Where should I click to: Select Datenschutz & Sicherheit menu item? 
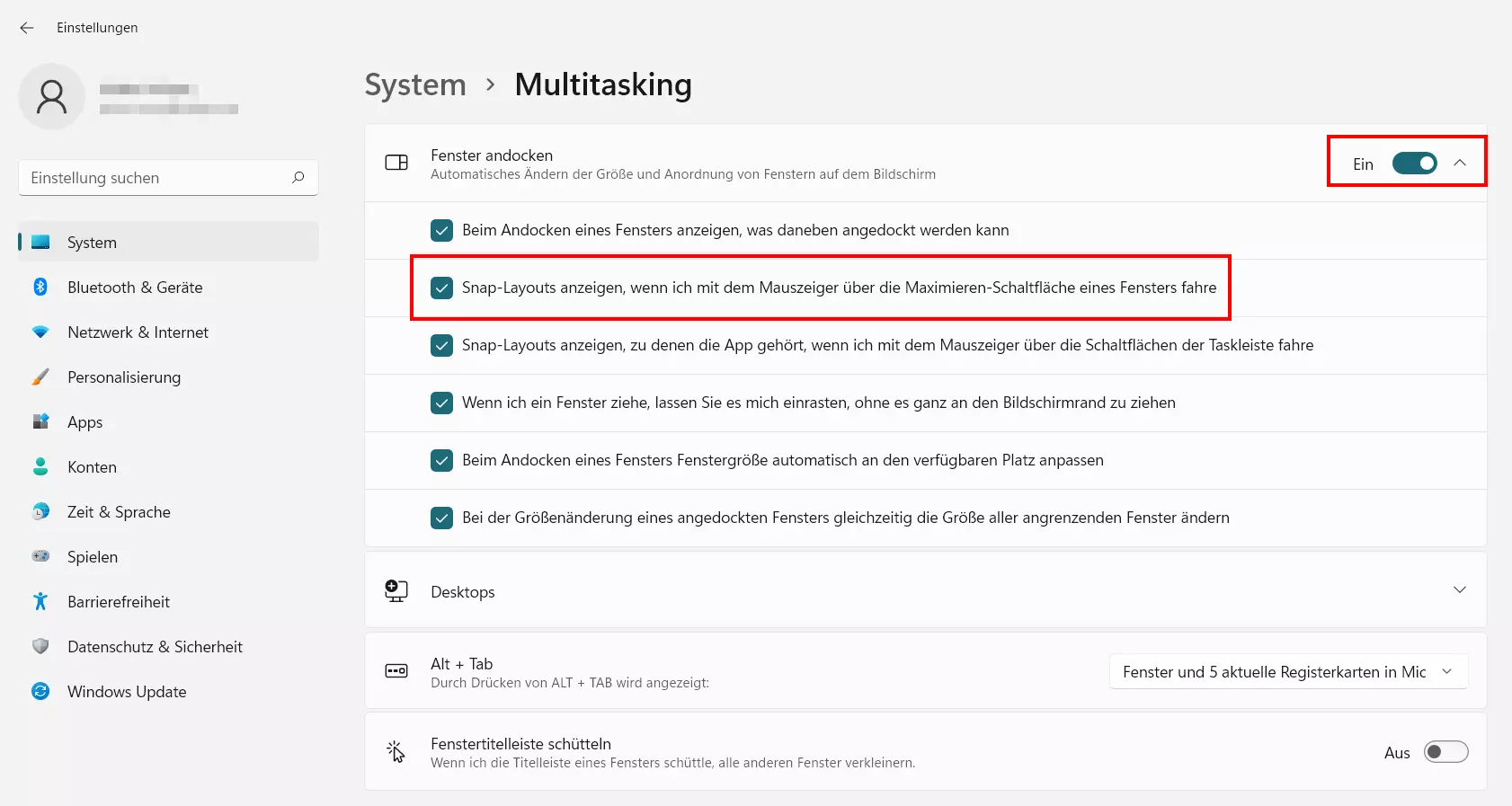point(155,647)
